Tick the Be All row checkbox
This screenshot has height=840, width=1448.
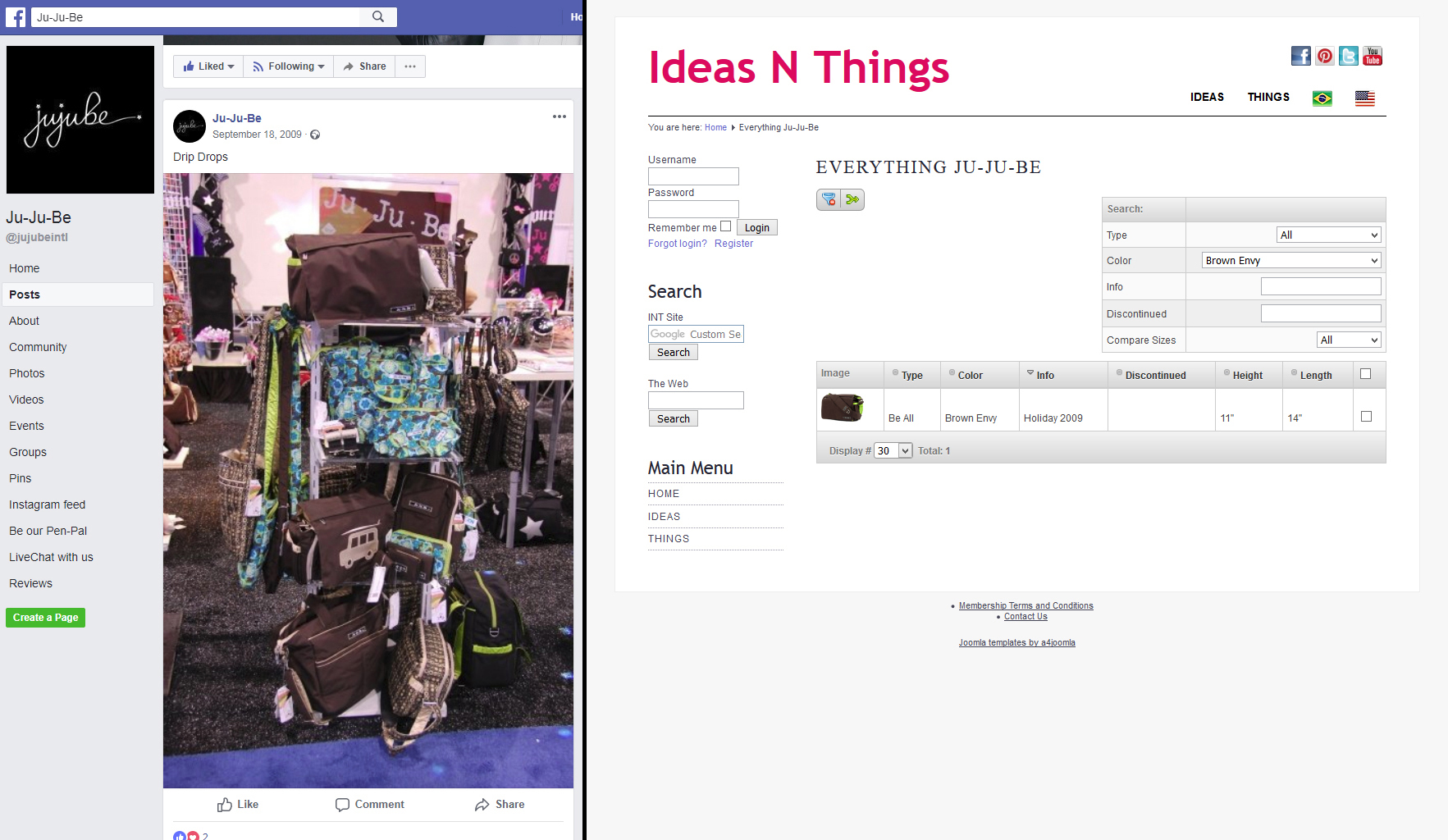(x=1366, y=417)
